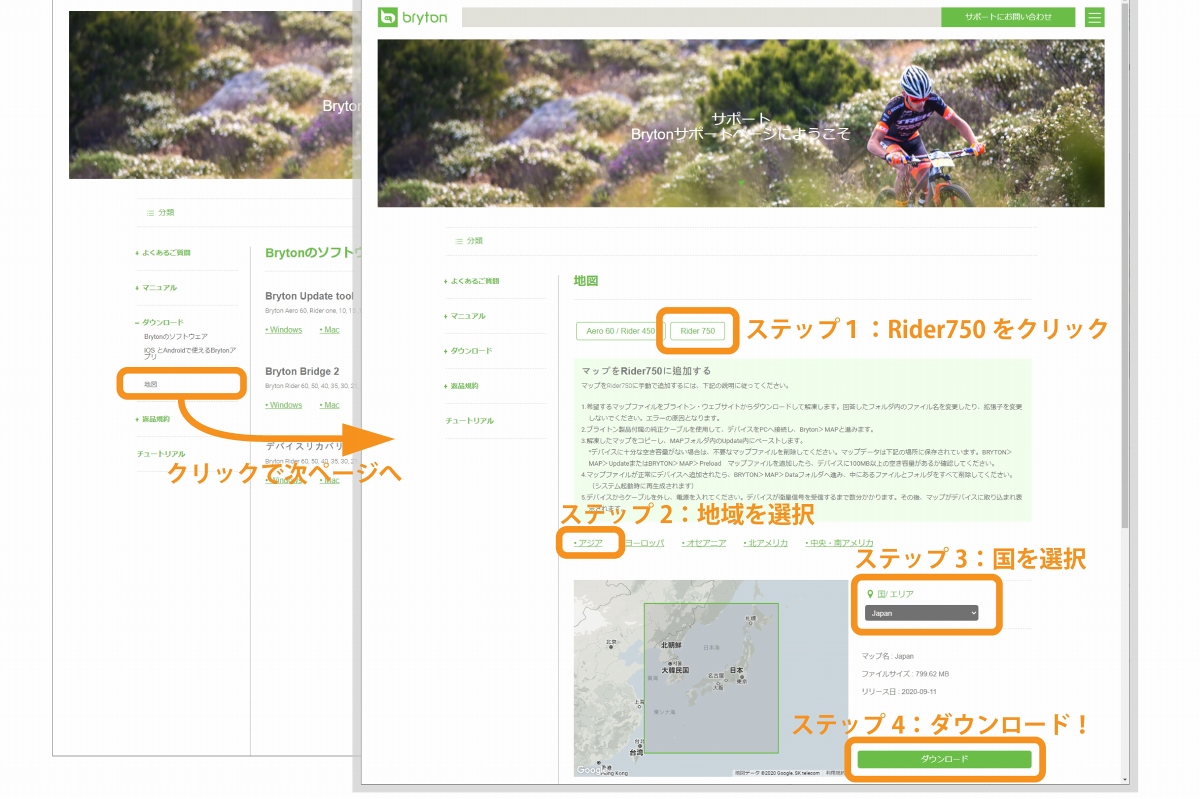This screenshot has height=799, width=1200.
Task: Click the Bryton logo in the front page header
Action: [413, 17]
